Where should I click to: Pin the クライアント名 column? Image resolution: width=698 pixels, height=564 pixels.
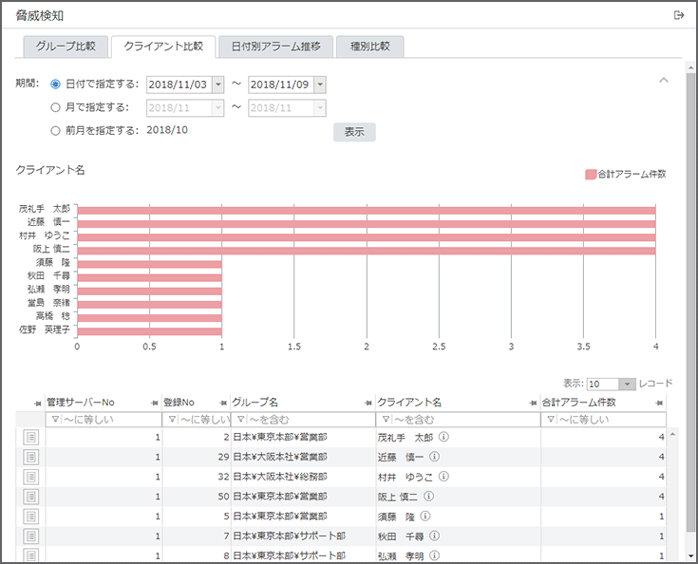(533, 403)
